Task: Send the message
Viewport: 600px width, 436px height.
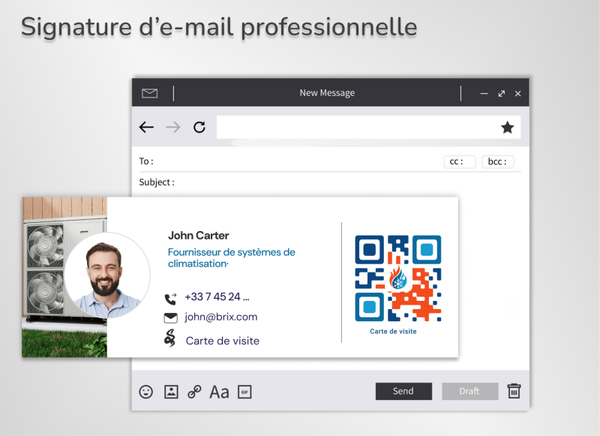Action: (x=404, y=391)
